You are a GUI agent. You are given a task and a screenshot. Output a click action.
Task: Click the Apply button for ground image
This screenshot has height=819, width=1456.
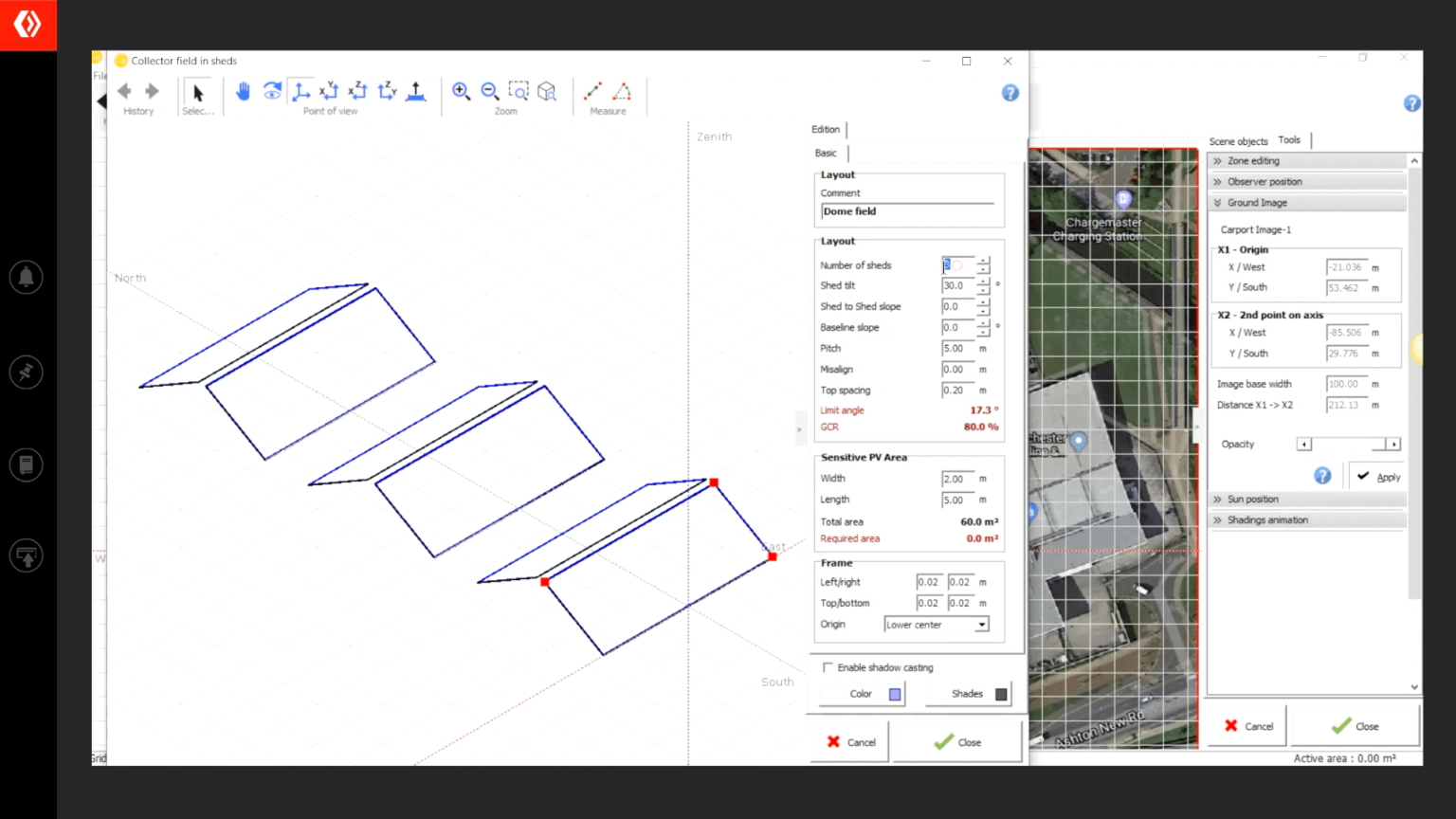tap(1379, 476)
